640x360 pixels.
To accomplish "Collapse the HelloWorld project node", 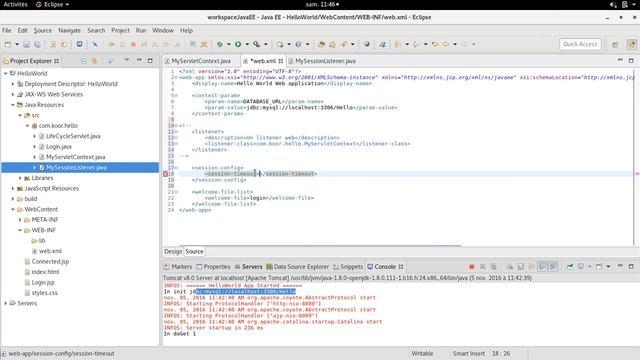I will pos(6,73).
